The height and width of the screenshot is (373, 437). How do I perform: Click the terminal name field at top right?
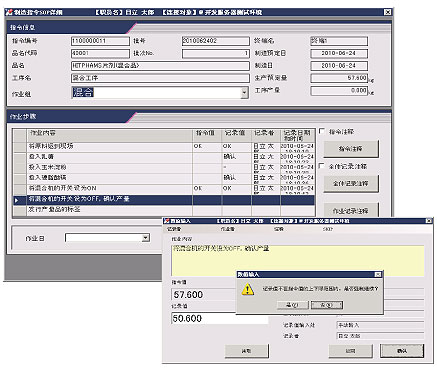(x=339, y=41)
